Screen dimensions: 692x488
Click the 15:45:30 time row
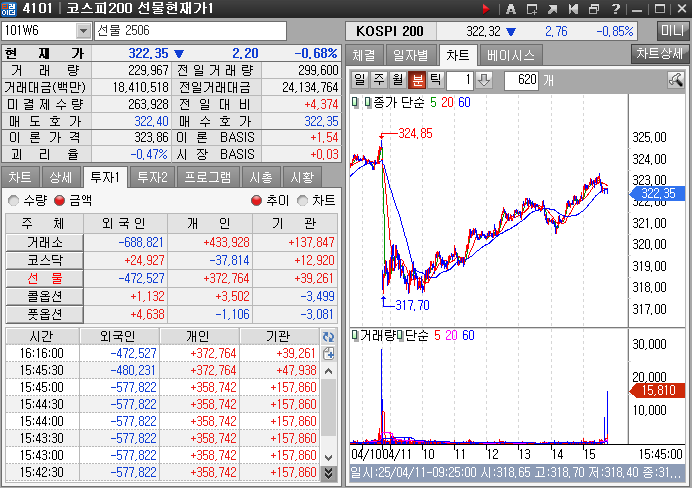click(42, 371)
